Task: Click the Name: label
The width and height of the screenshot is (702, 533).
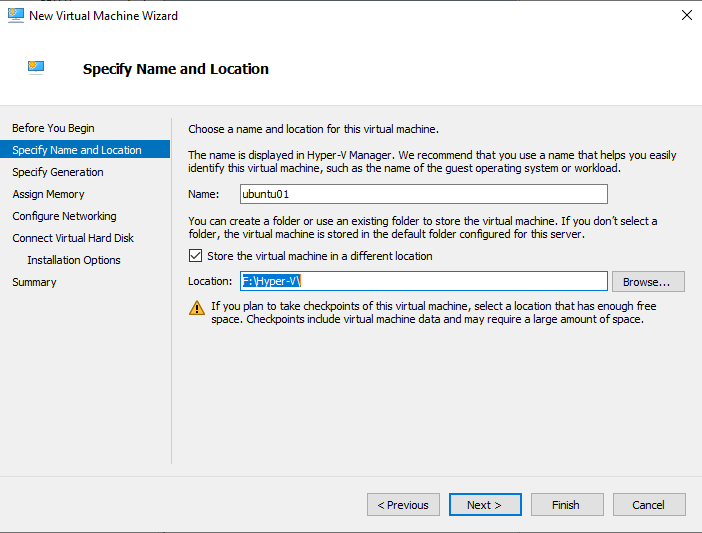Action: point(204,194)
